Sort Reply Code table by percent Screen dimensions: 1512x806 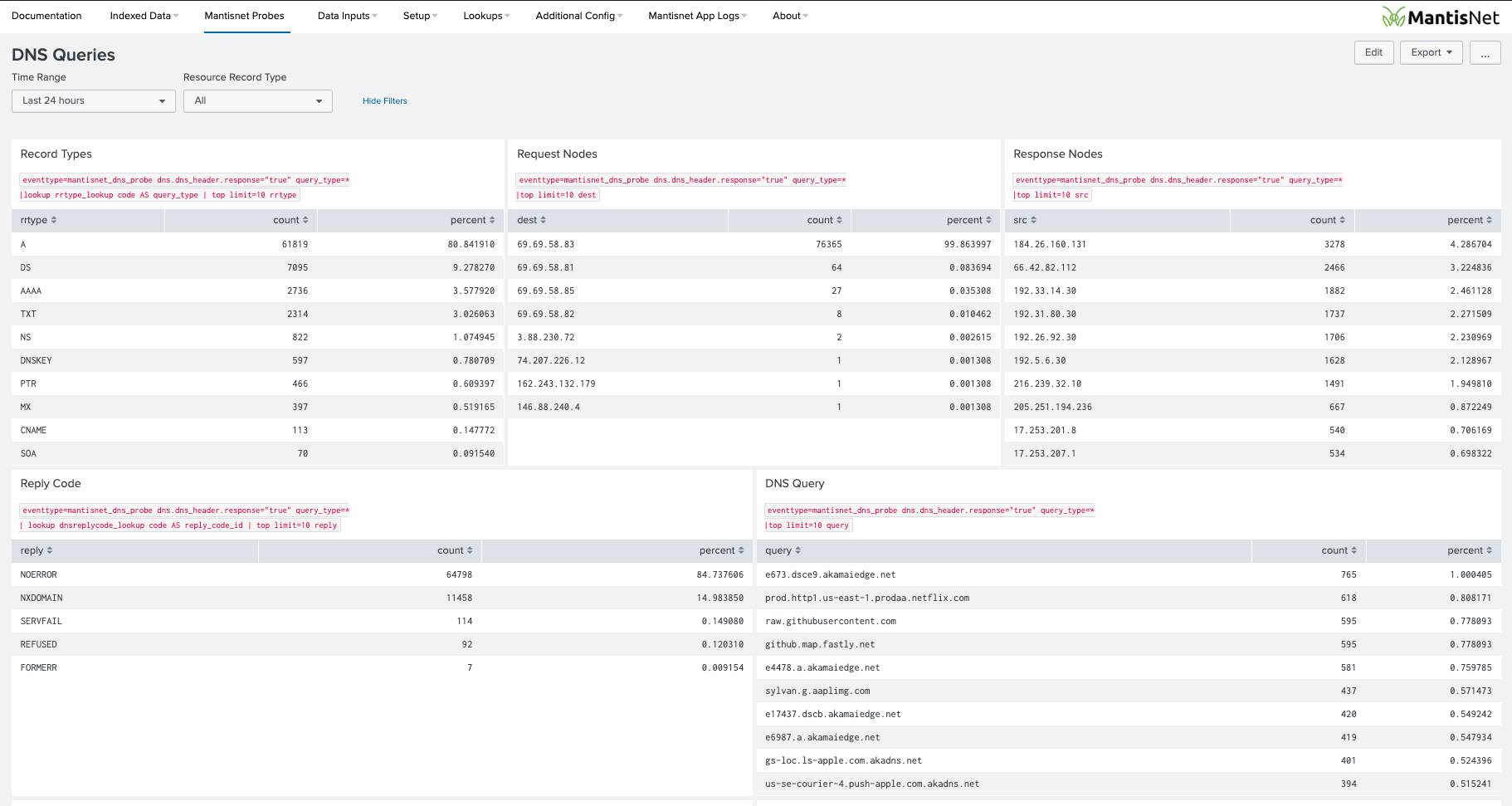pyautogui.click(x=721, y=550)
